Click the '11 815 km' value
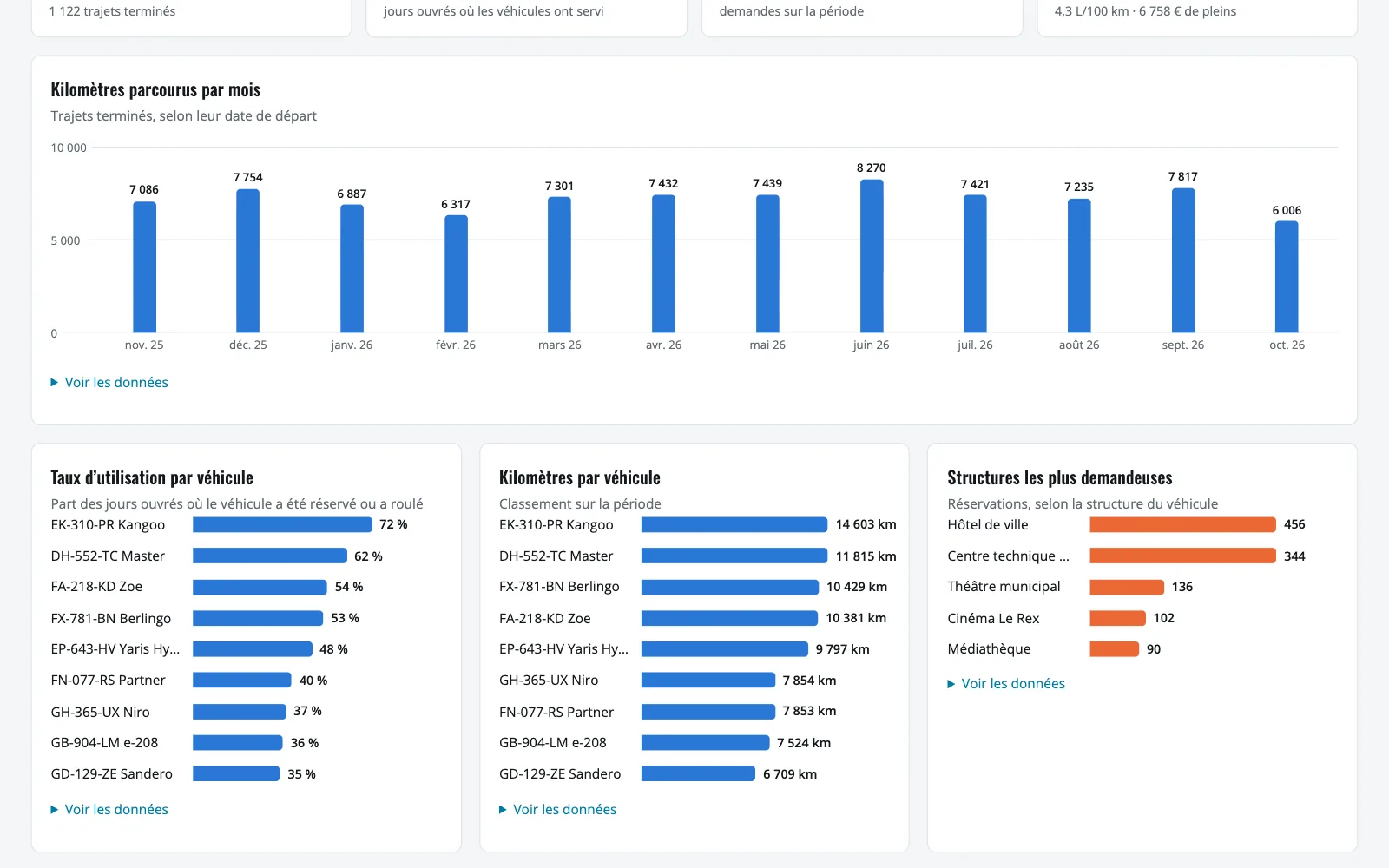The height and width of the screenshot is (868, 1389). point(866,556)
